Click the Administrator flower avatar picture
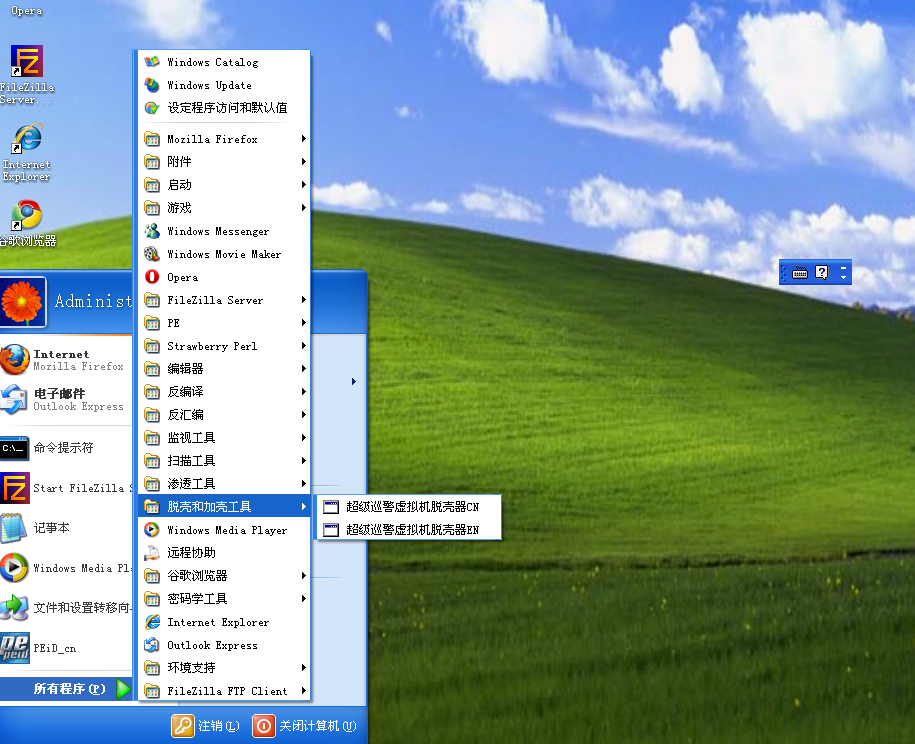 pyautogui.click(x=22, y=302)
